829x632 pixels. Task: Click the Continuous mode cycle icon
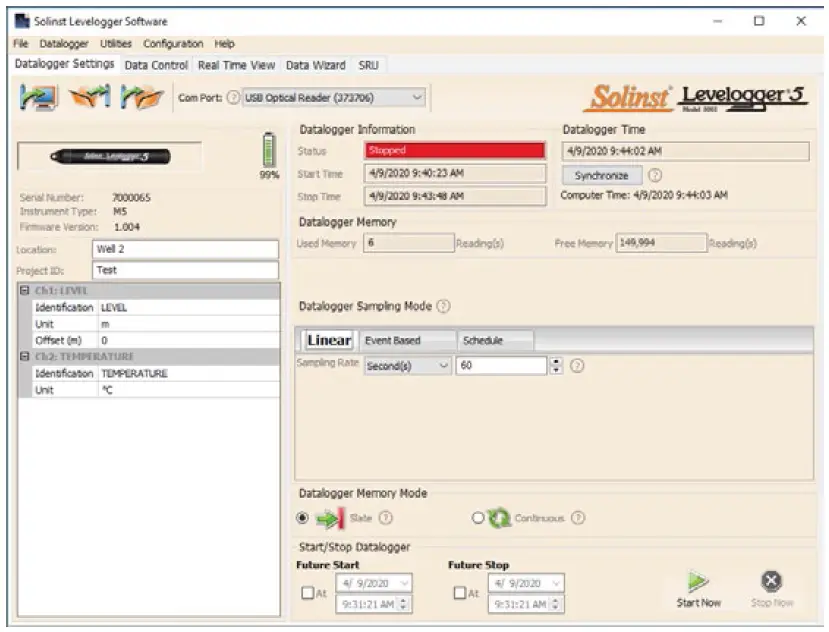click(499, 518)
